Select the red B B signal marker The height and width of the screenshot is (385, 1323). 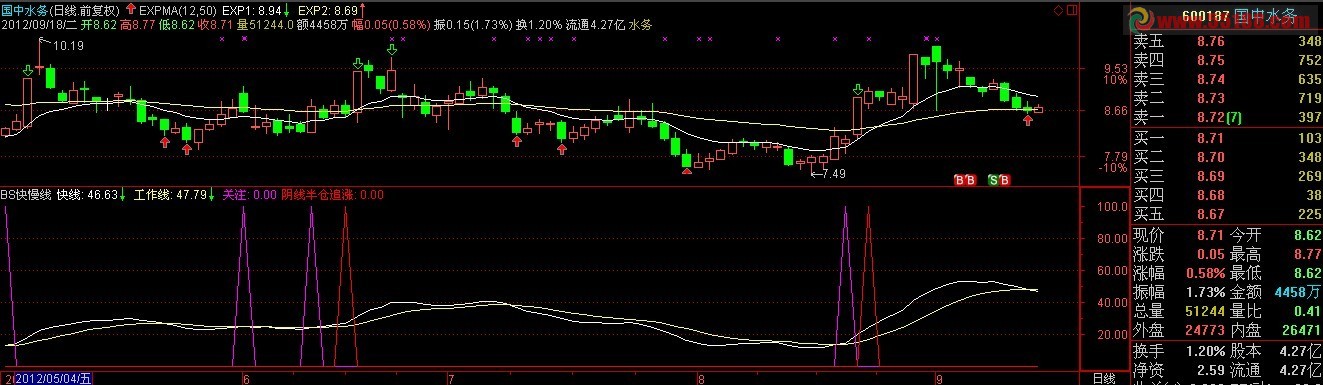coord(966,180)
